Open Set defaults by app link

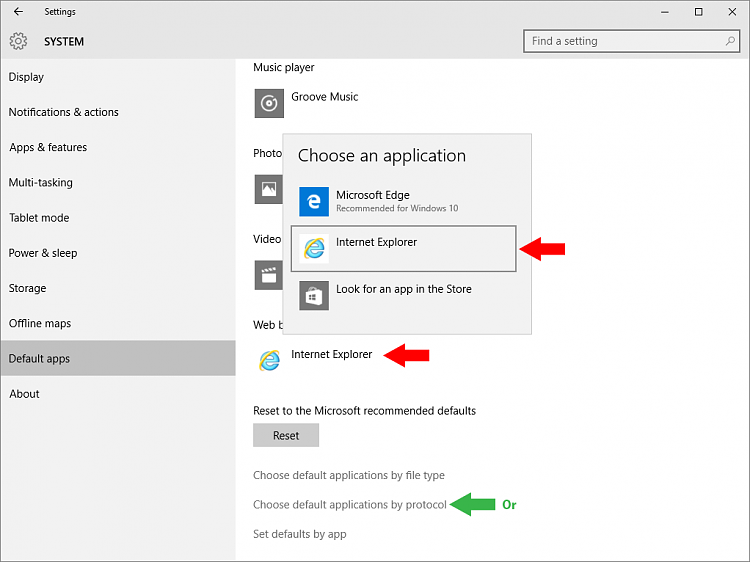299,534
